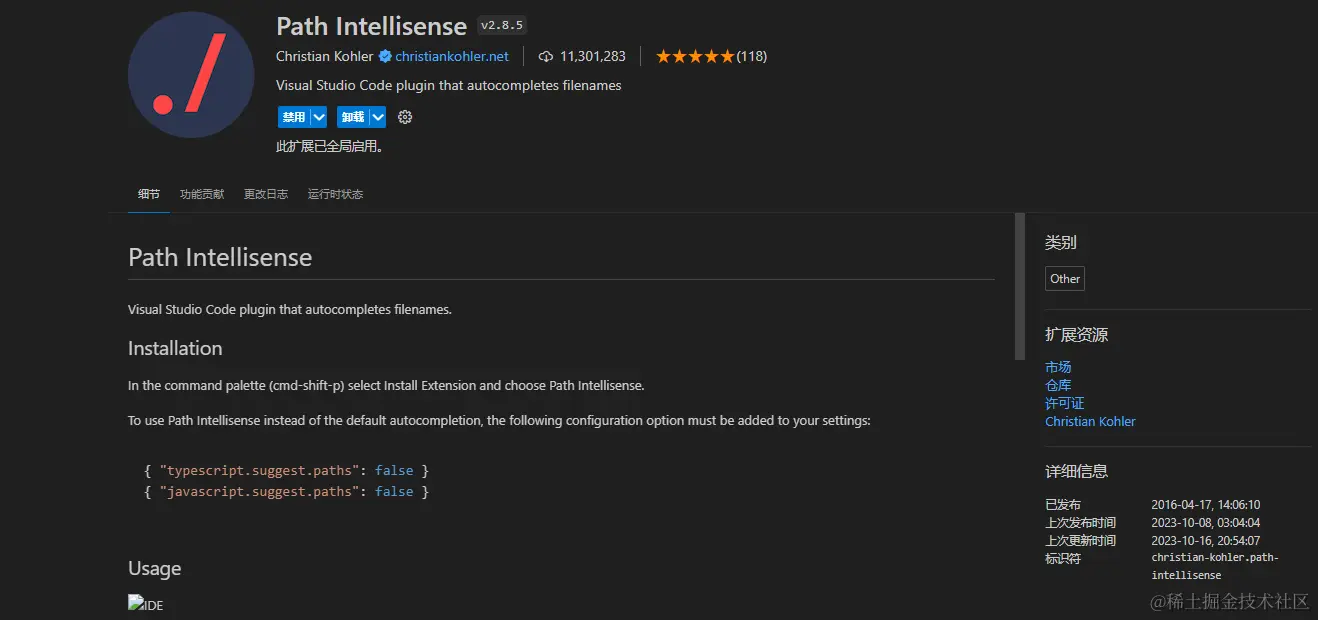Click the Other category tag
1318x620 pixels.
[1064, 278]
